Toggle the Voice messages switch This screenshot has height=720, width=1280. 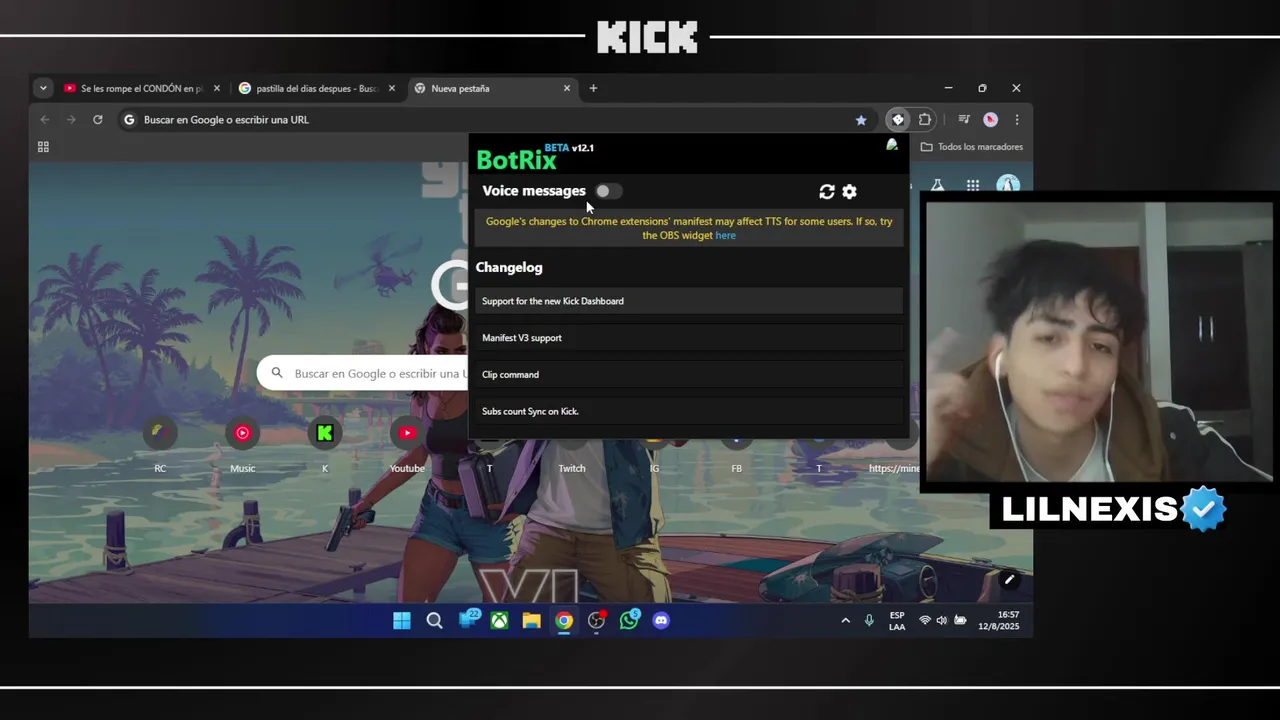tap(608, 191)
